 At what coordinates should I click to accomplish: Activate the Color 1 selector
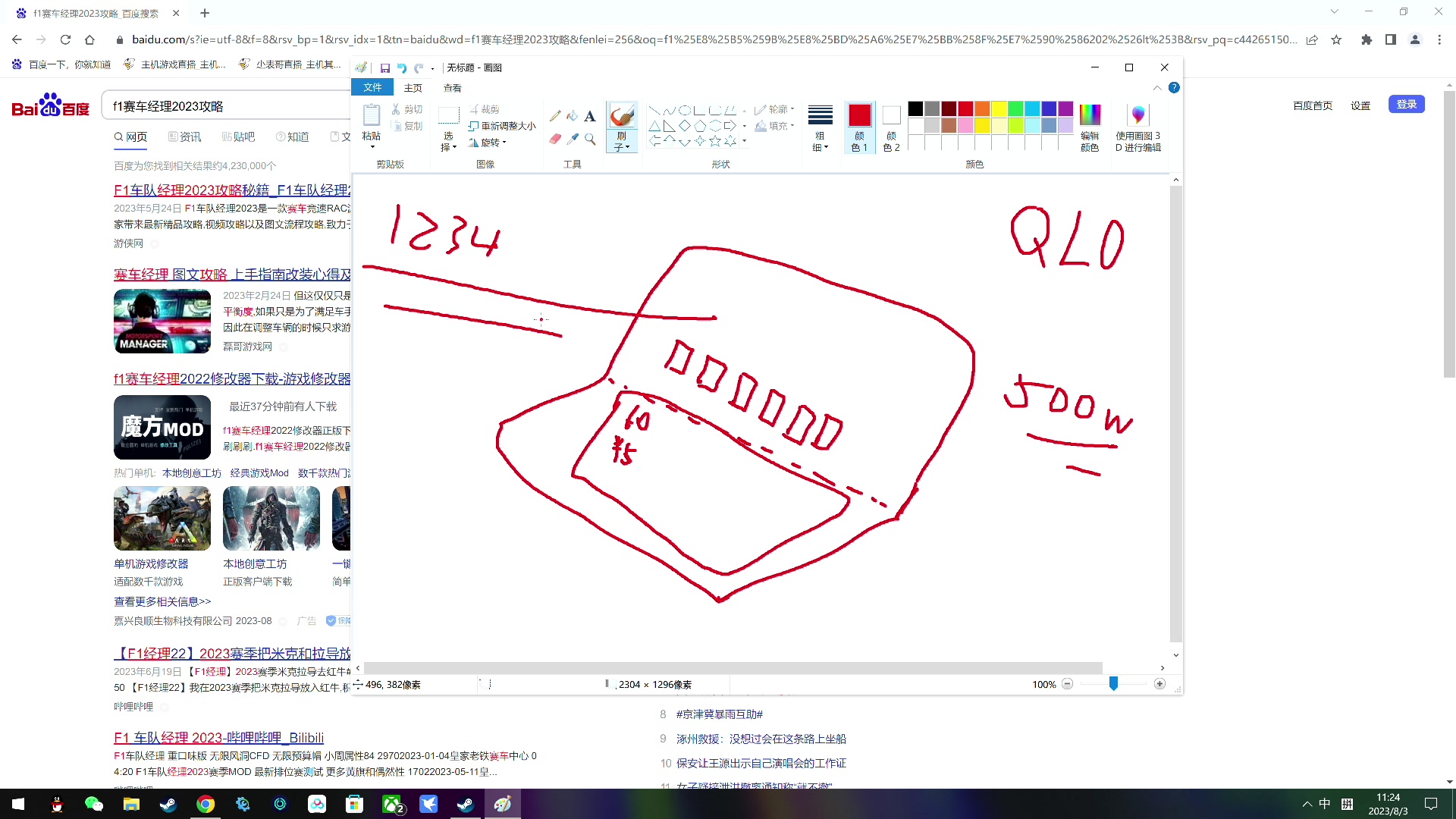(859, 127)
